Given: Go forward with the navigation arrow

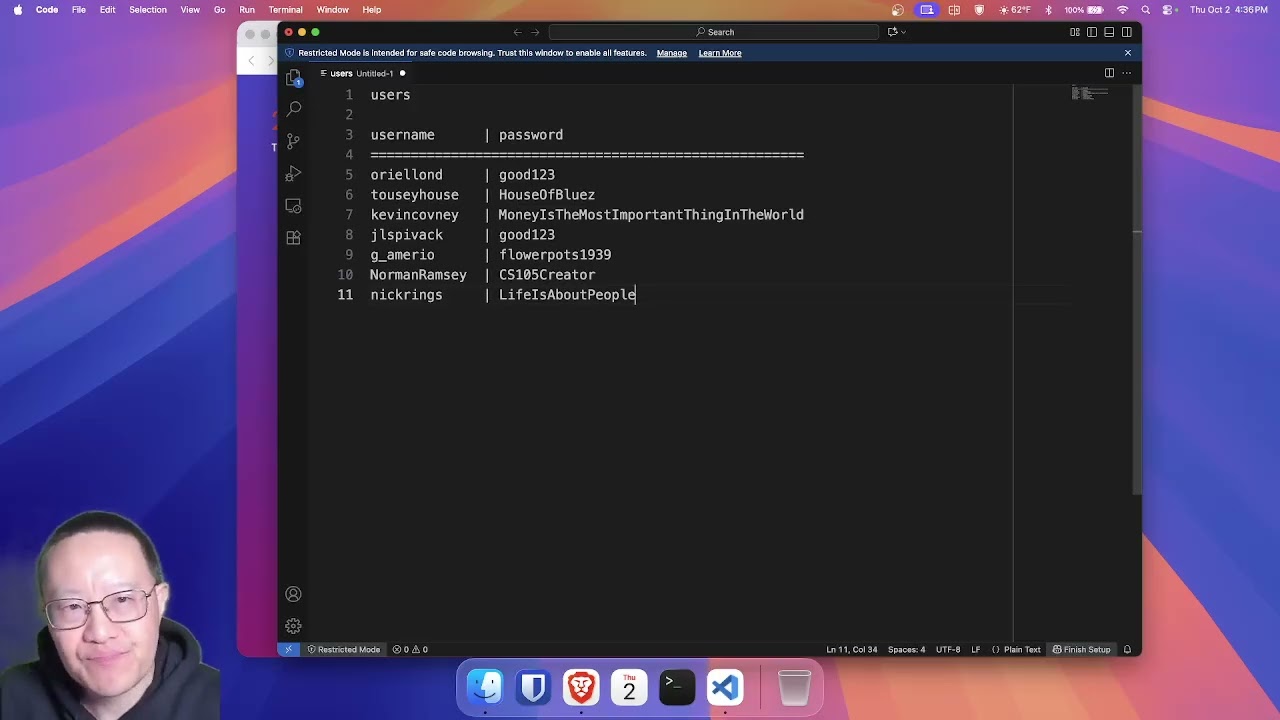Looking at the screenshot, I should pyautogui.click(x=535, y=32).
